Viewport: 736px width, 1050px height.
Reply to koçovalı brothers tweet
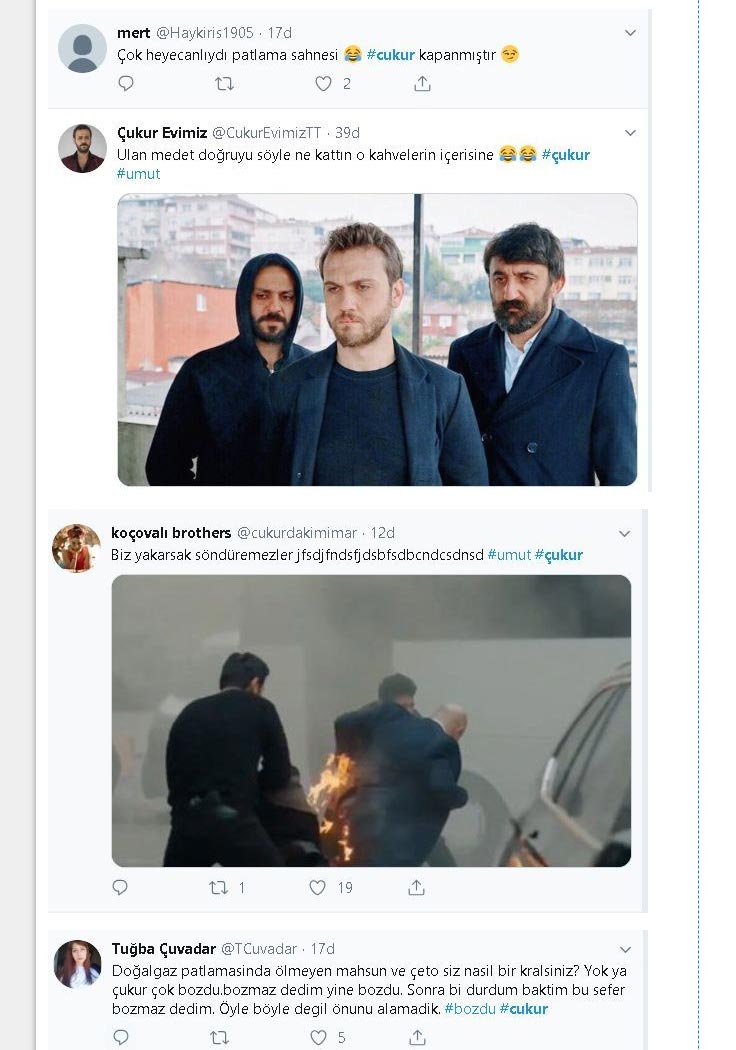tap(120, 887)
